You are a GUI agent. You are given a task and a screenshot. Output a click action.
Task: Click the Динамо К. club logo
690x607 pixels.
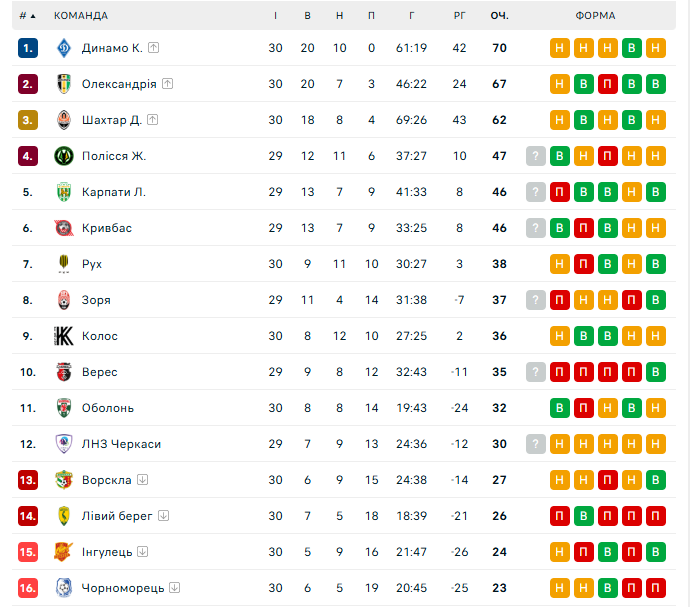coord(64,48)
